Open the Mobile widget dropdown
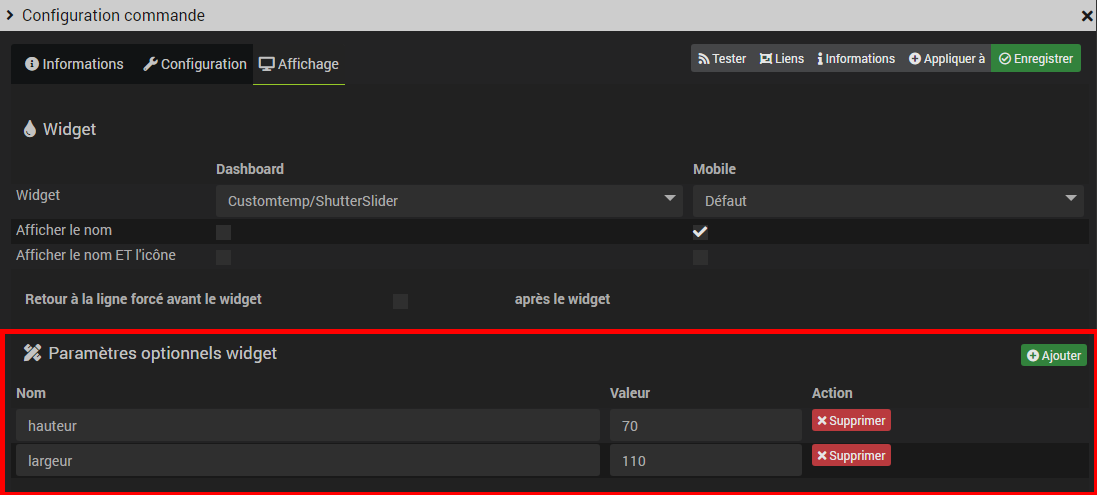This screenshot has width=1097, height=495. point(888,201)
